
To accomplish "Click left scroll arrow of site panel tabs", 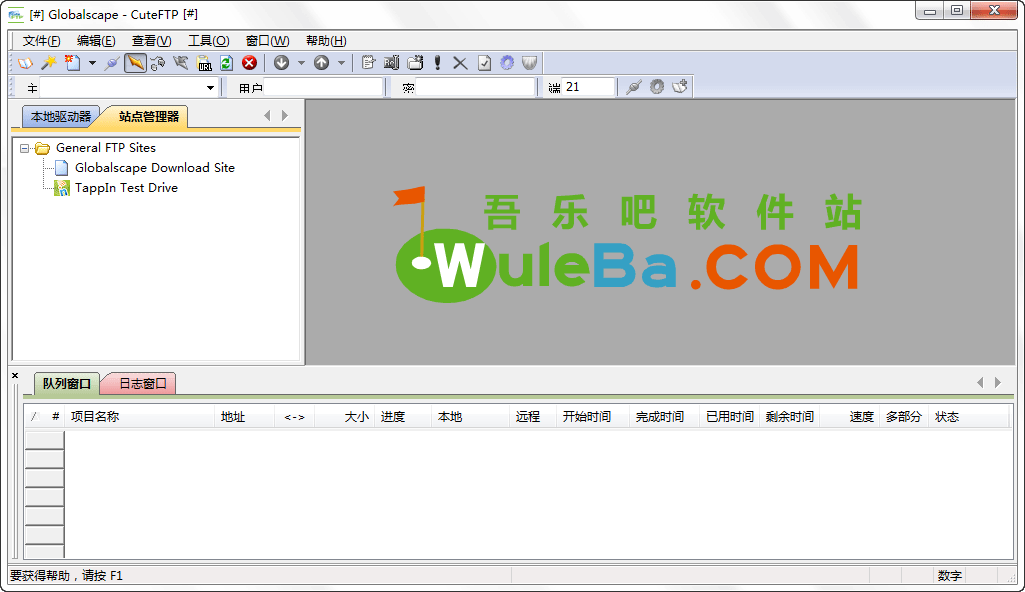I will (x=267, y=116).
